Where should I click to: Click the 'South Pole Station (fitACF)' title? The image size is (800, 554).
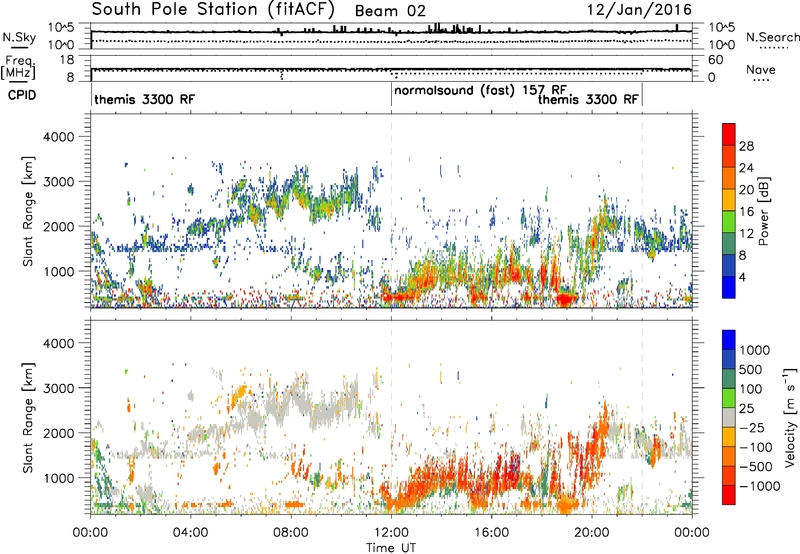(213, 9)
